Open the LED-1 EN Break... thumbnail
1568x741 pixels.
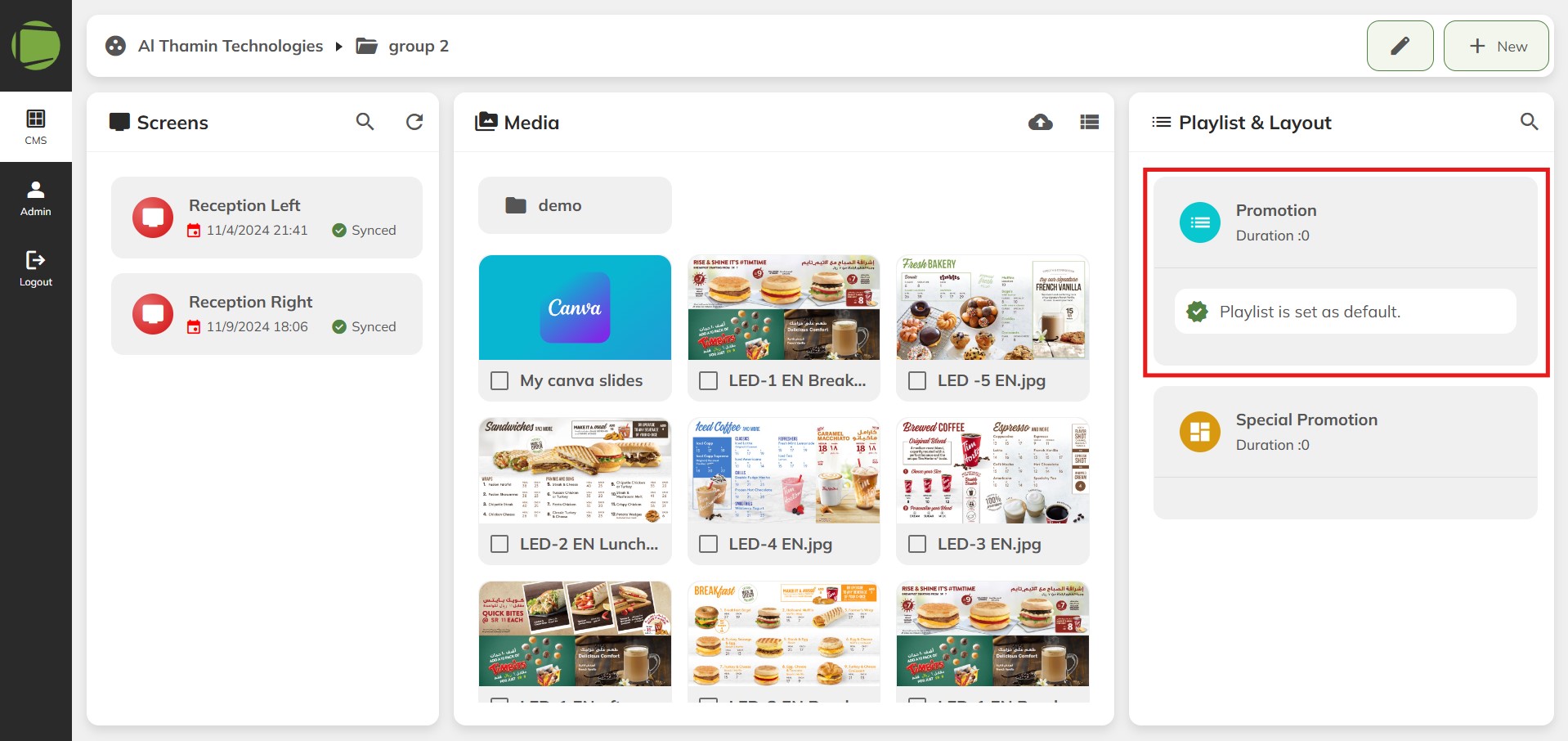pos(784,308)
